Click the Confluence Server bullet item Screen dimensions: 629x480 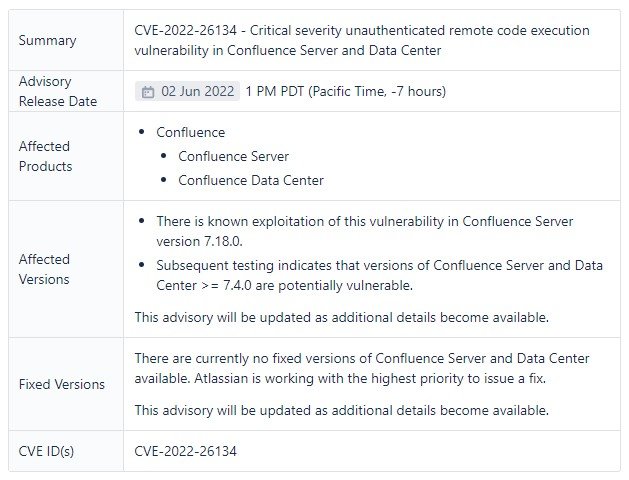pos(233,156)
